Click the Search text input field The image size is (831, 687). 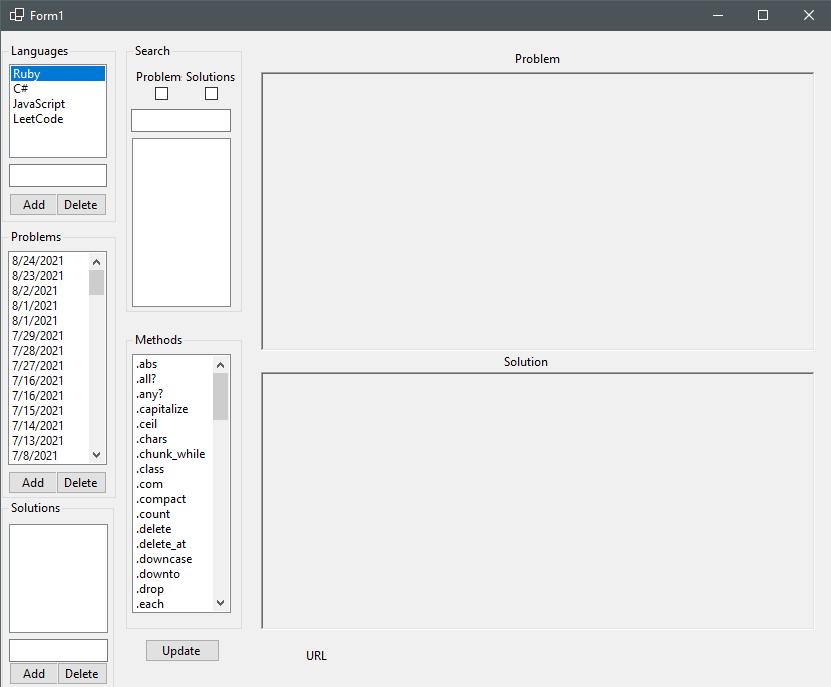pyautogui.click(x=181, y=121)
